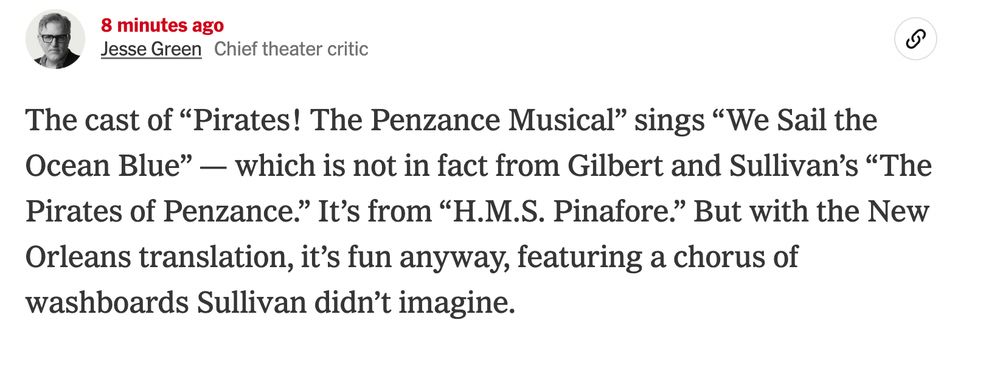Click the word "cast" in the first line
1000x381 pixels.
pyautogui.click(x=105, y=121)
